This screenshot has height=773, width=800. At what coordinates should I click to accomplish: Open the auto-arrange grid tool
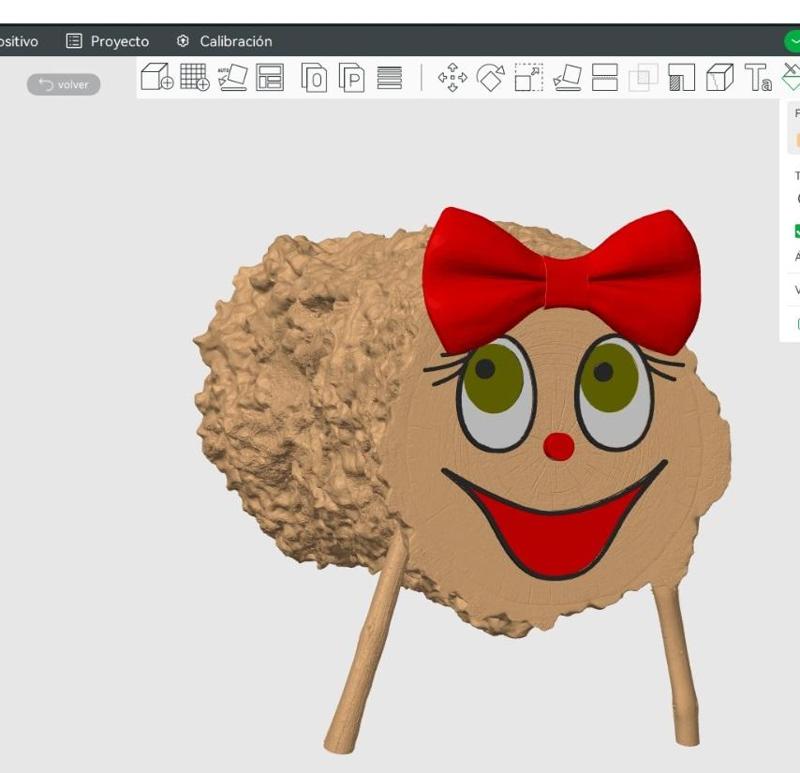click(192, 75)
